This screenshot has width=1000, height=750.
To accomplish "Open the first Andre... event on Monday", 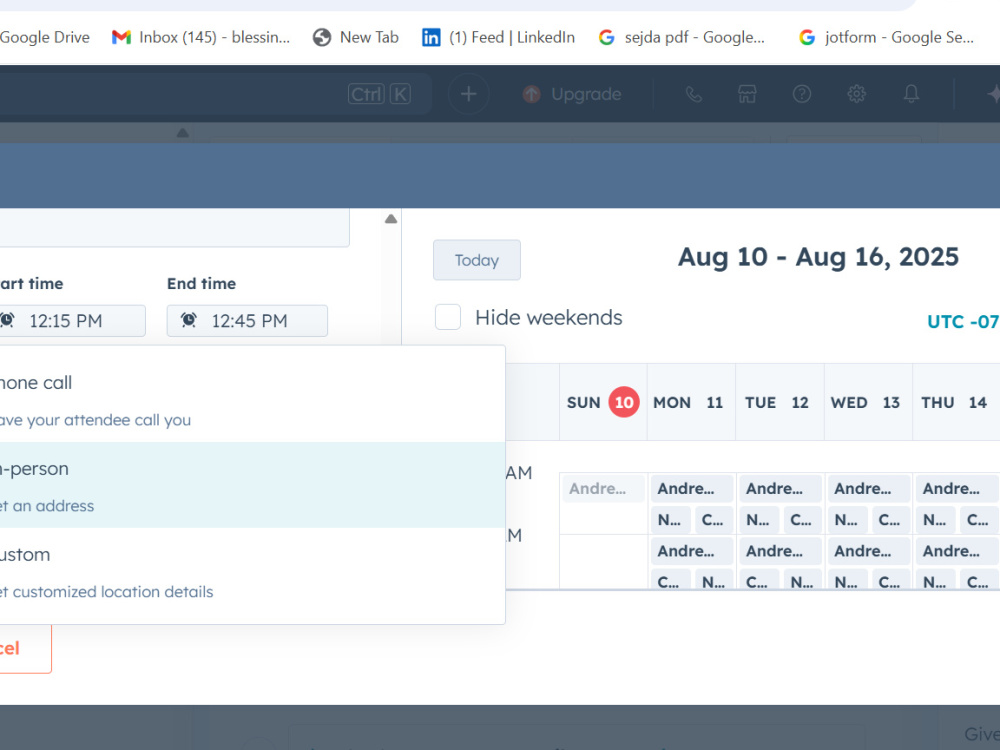I will click(692, 489).
